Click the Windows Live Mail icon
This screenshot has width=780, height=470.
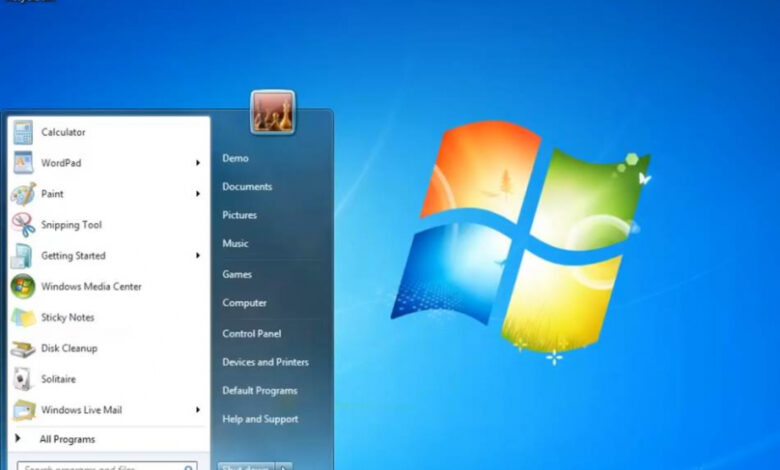tap(23, 410)
